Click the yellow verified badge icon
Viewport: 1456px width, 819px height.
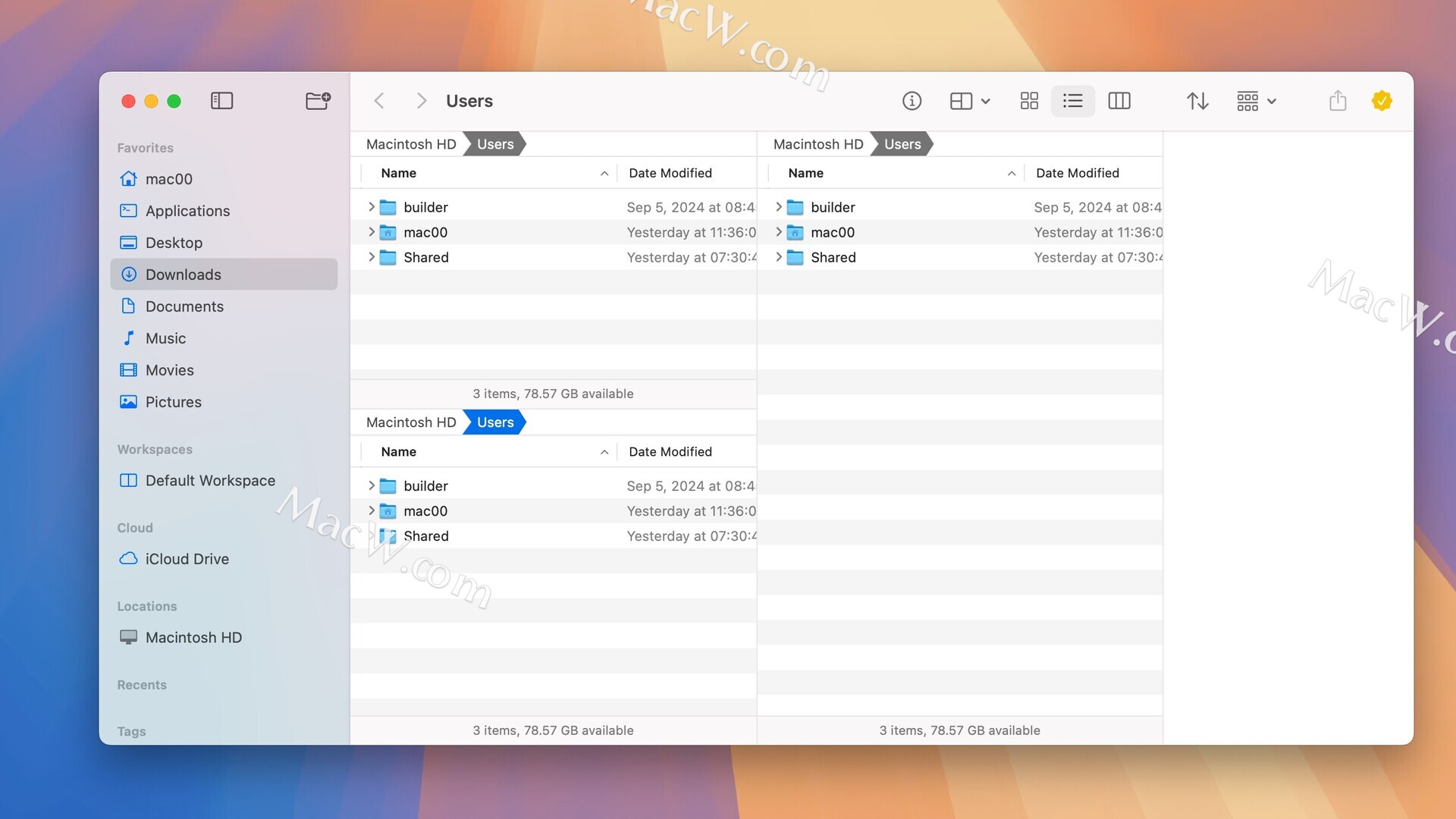click(1382, 101)
